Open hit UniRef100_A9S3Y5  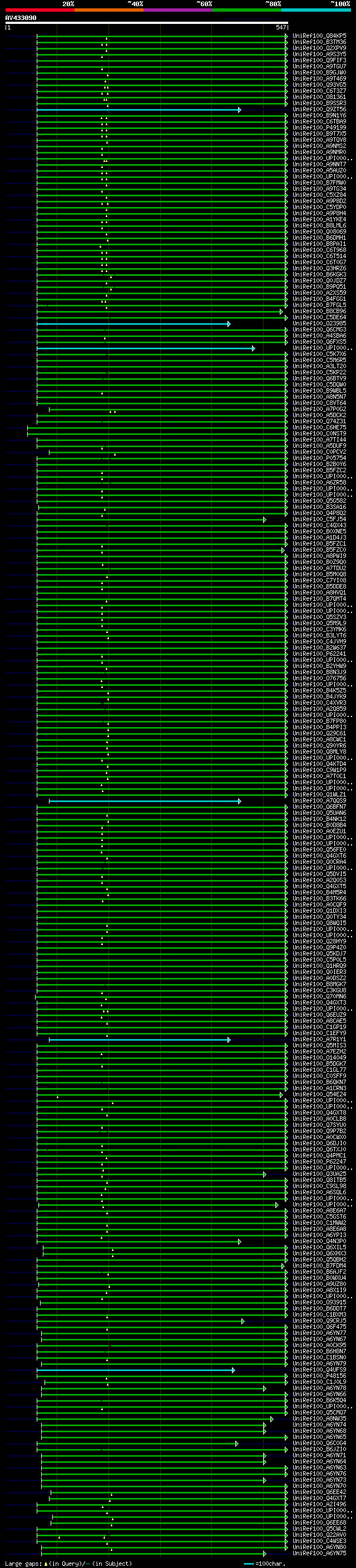[319, 54]
